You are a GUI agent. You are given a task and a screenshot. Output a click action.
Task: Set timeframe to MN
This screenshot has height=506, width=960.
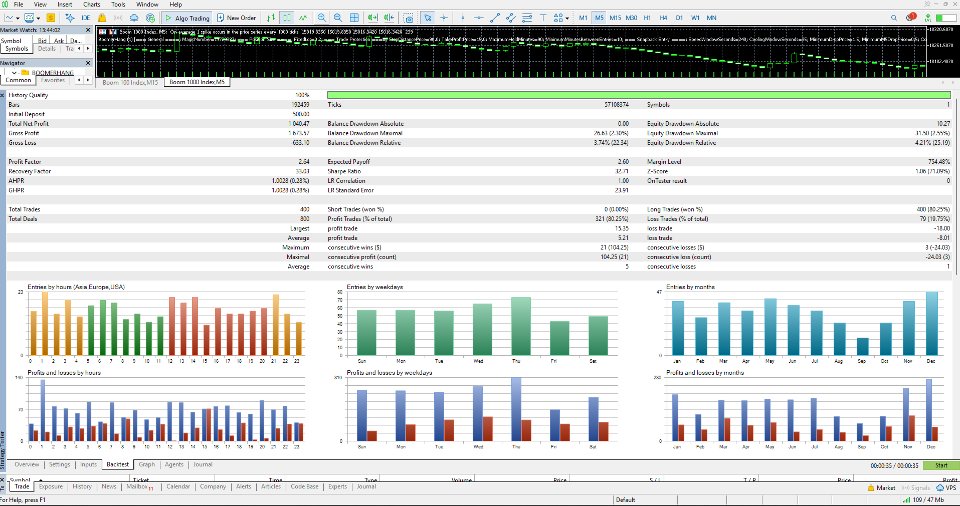711,18
